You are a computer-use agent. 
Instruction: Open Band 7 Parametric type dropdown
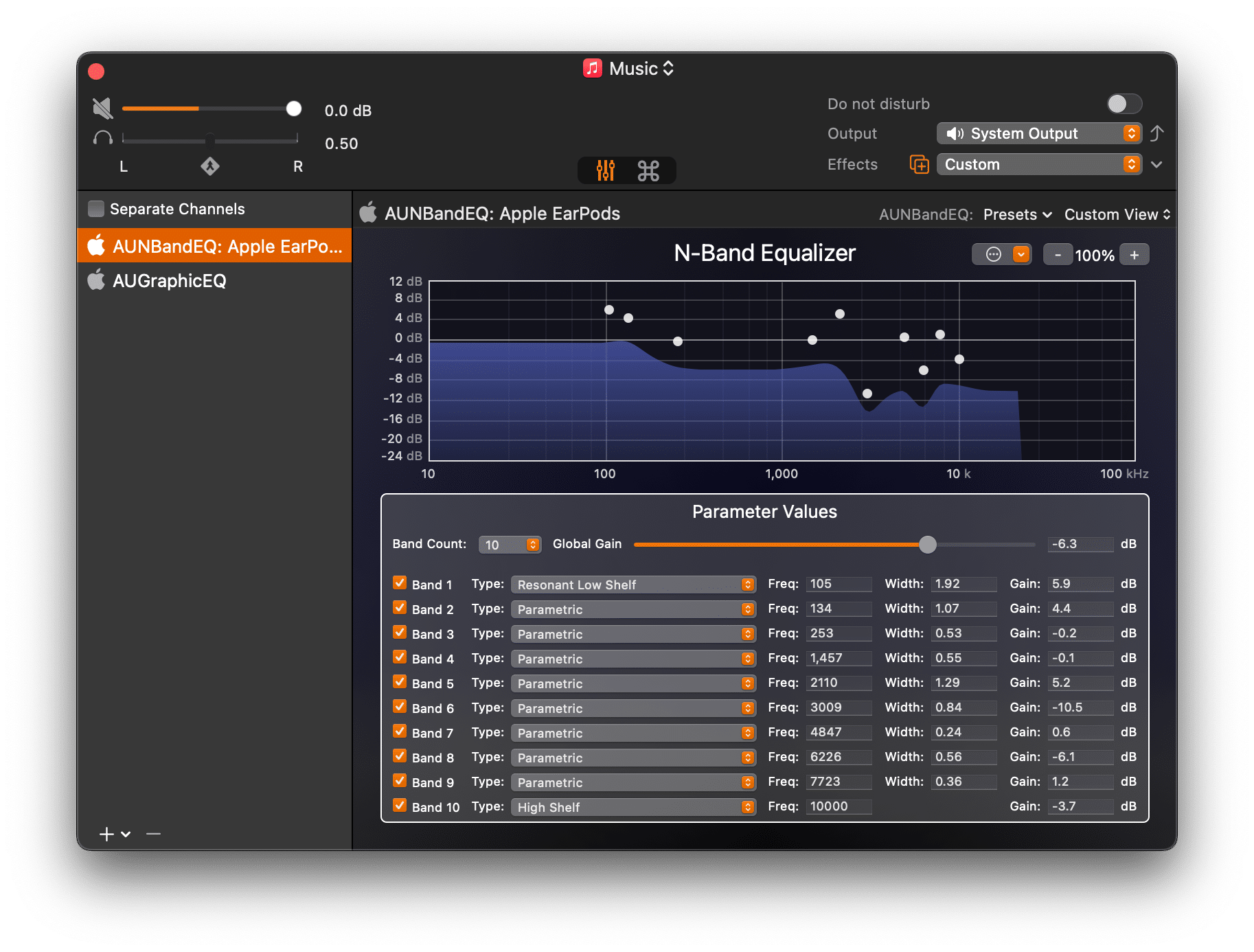pos(633,733)
